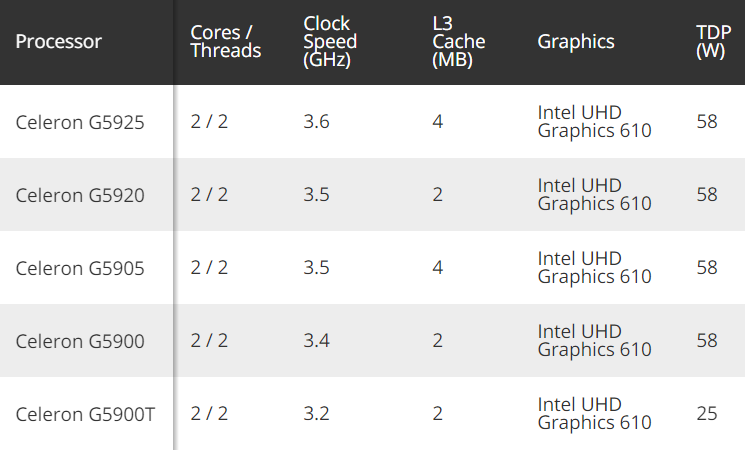Viewport: 745px width, 452px height.
Task: Click the Graphics cell for Celeron G5900T
Action: (594, 414)
